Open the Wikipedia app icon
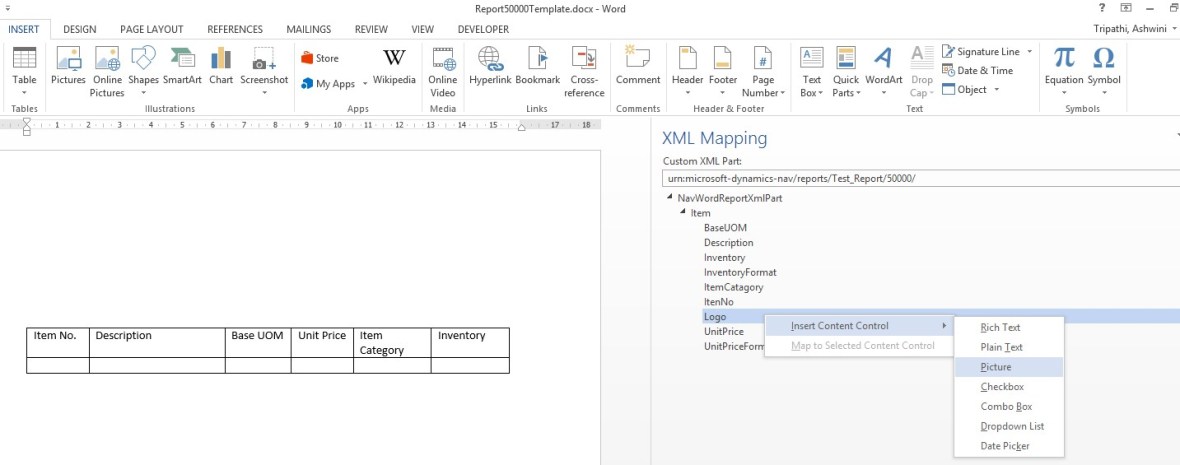1180x465 pixels. click(x=394, y=66)
